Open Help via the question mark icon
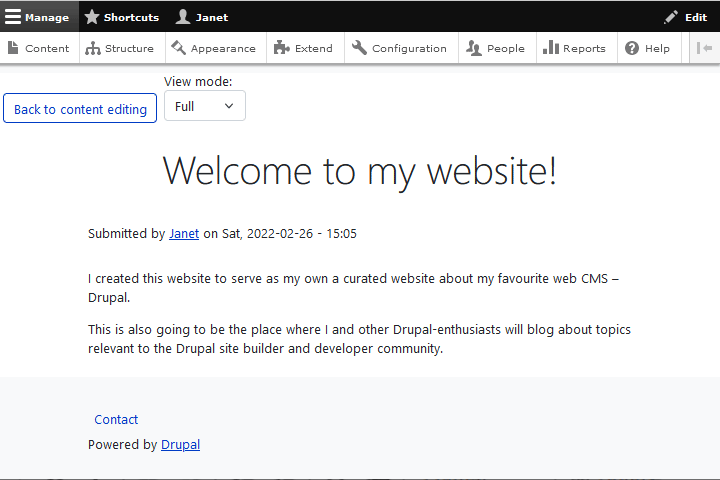 [x=632, y=48]
